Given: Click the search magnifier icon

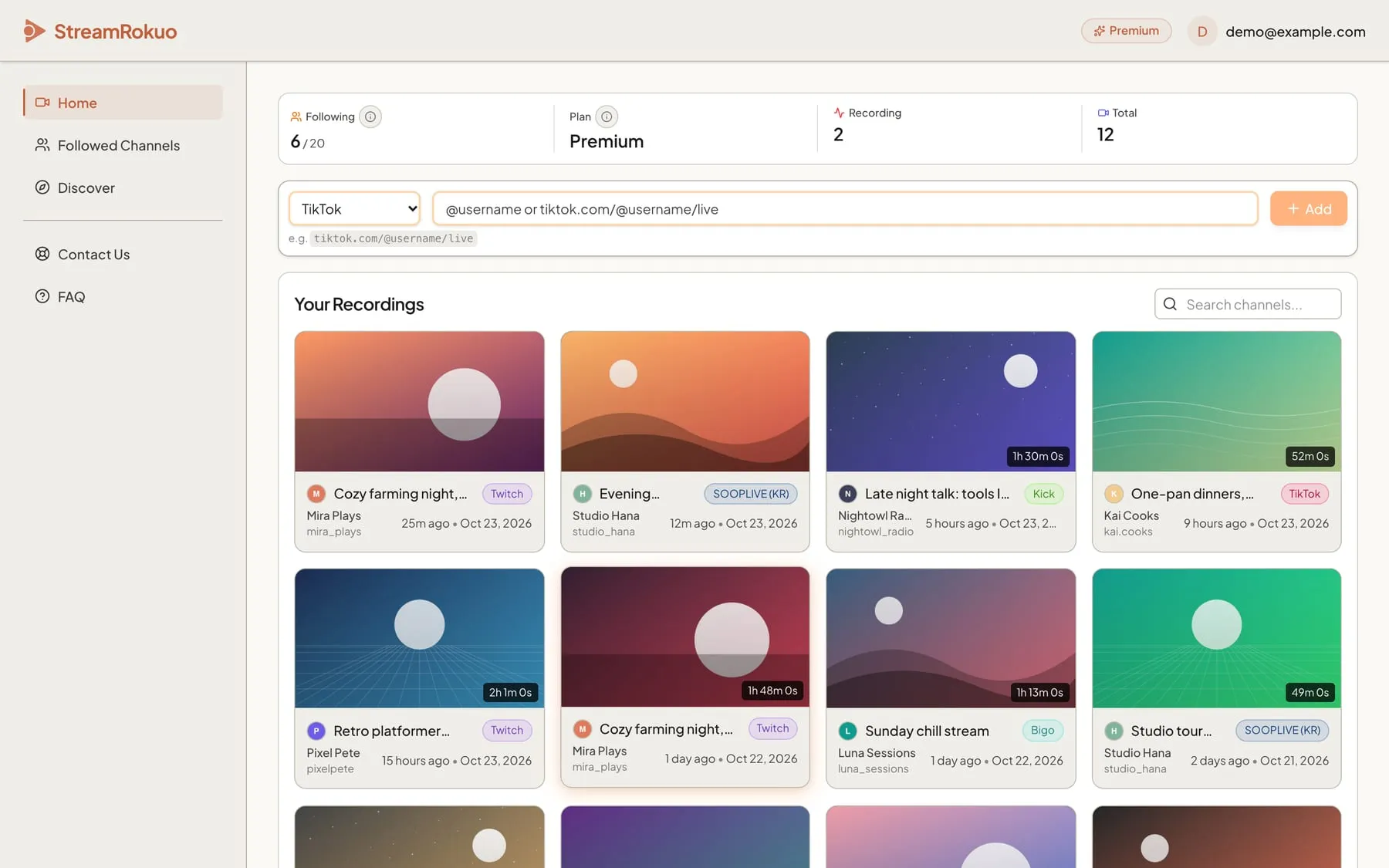Looking at the screenshot, I should point(1170,304).
